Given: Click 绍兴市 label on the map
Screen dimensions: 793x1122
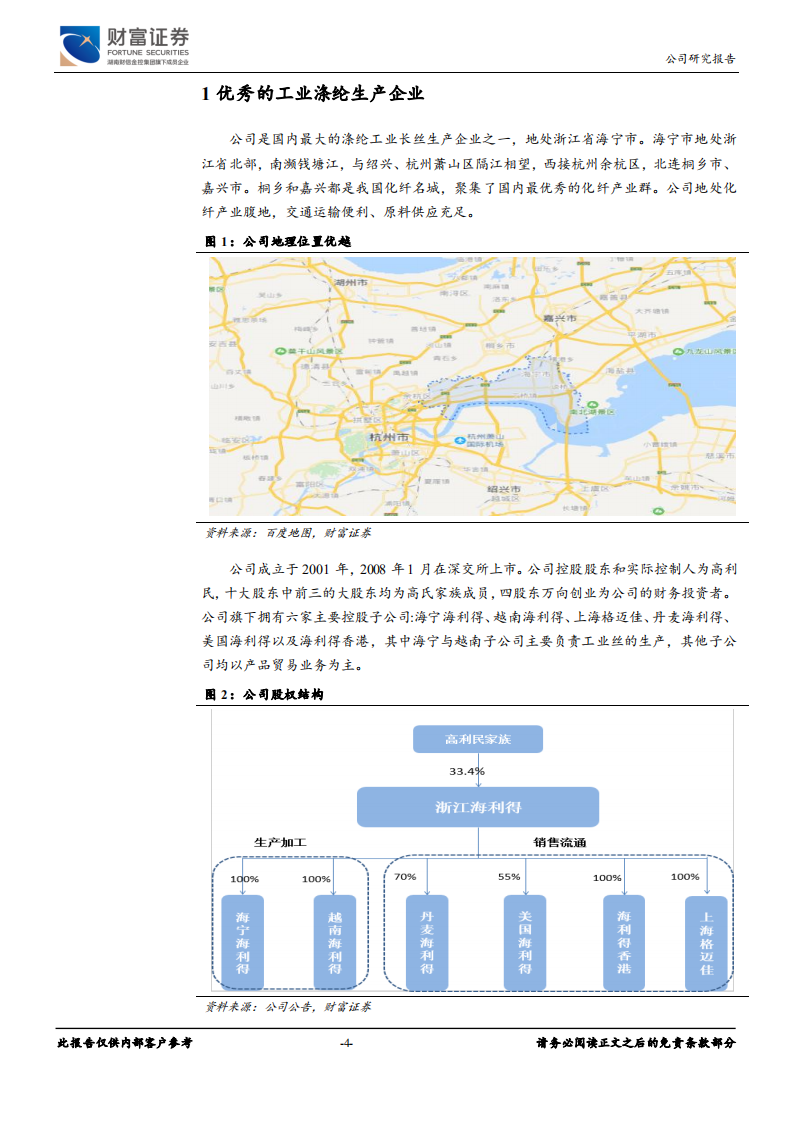Looking at the screenshot, I should point(503,489).
